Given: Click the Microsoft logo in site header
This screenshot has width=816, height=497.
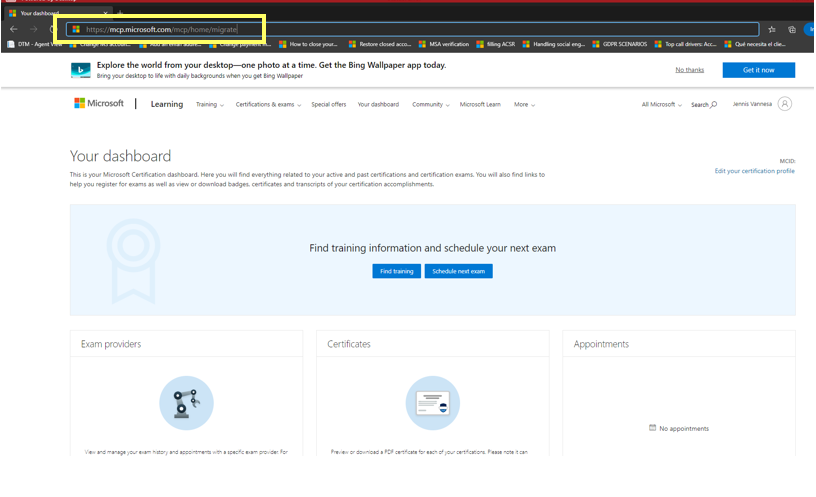Looking at the screenshot, I should click(99, 103).
